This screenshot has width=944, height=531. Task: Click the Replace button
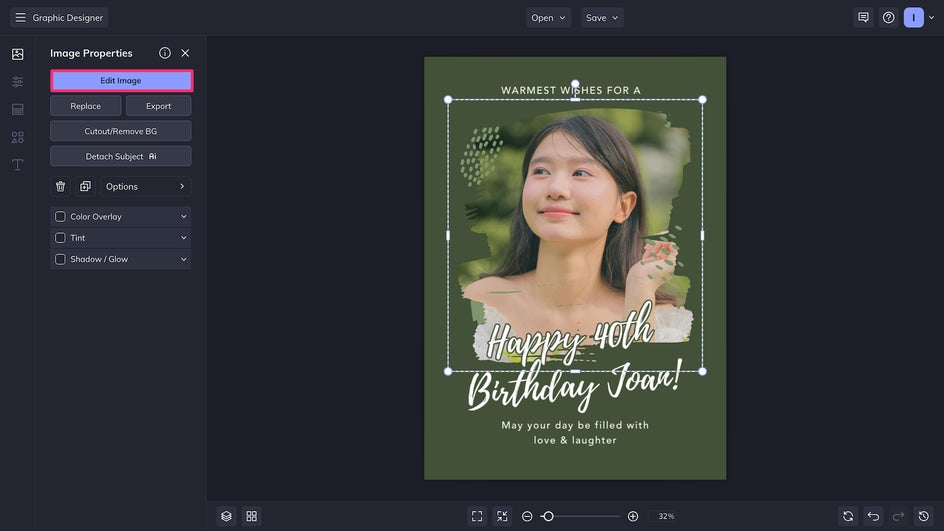tap(85, 106)
